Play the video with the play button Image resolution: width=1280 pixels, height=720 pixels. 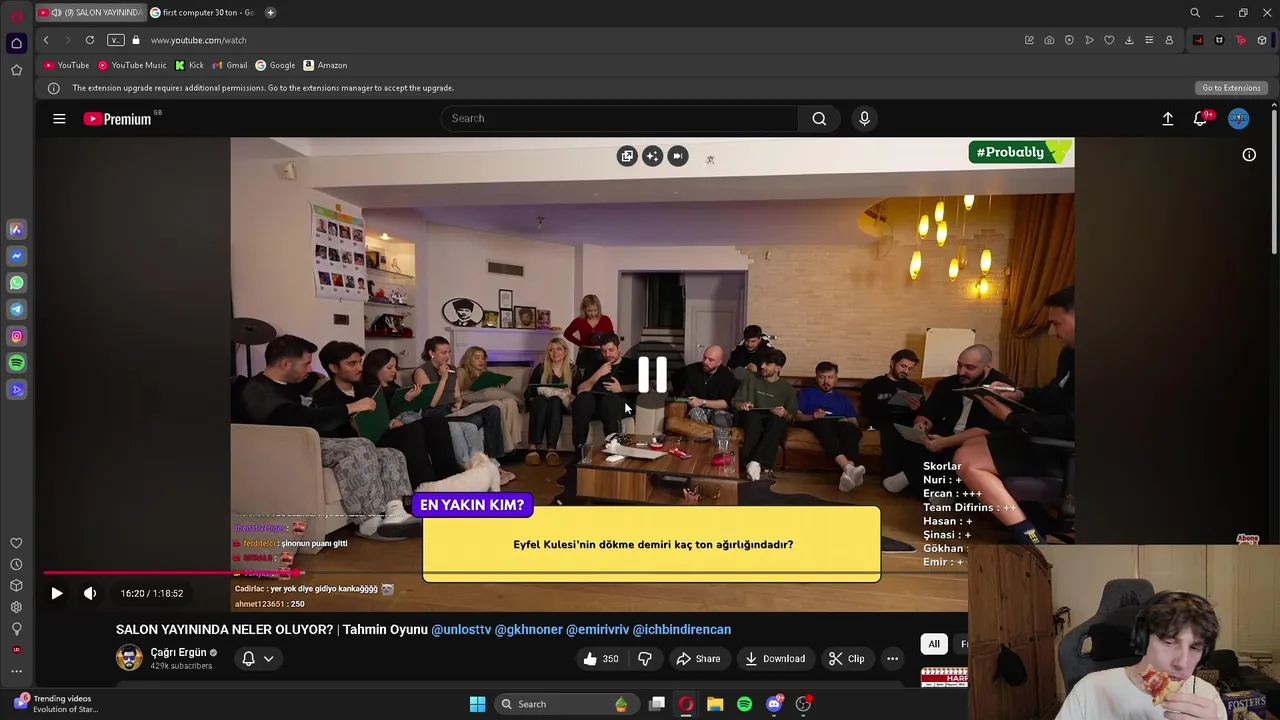click(57, 593)
